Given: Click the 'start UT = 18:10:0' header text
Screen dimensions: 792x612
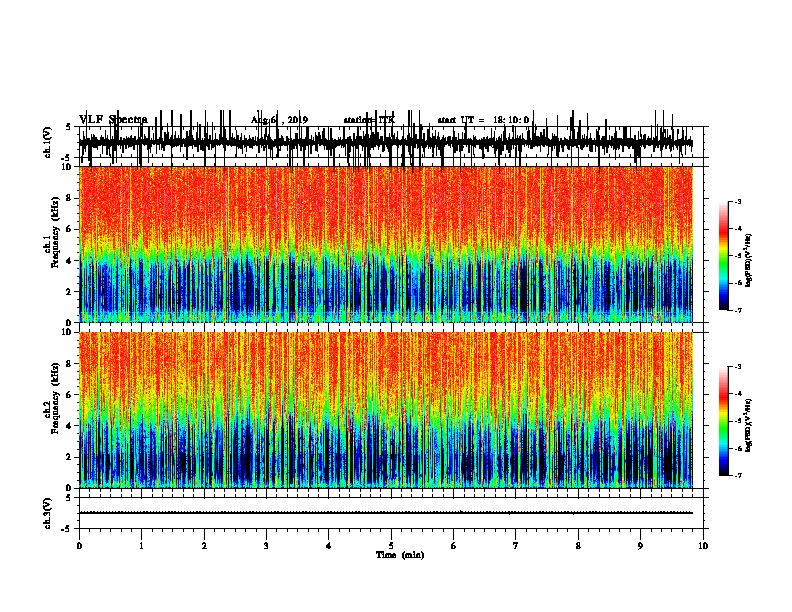Looking at the screenshot, I should 483,120.
